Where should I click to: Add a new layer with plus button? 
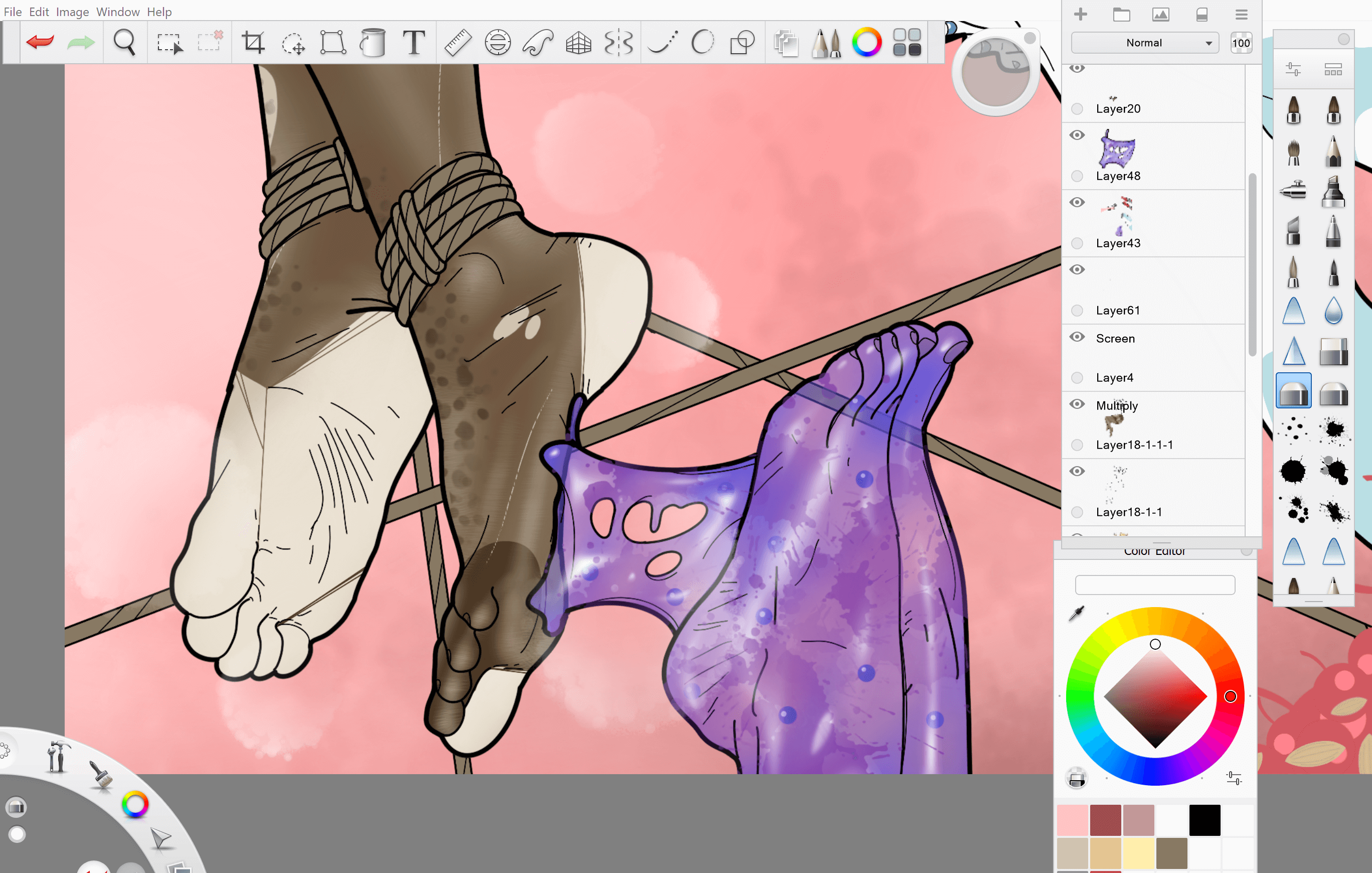[x=1080, y=15]
